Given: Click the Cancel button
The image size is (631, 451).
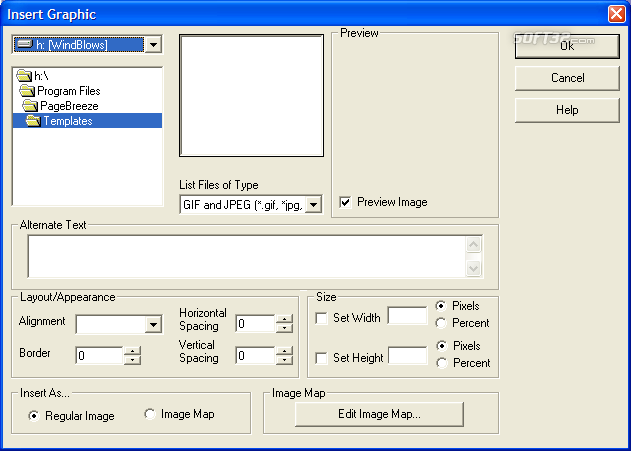Looking at the screenshot, I should pos(567,78).
